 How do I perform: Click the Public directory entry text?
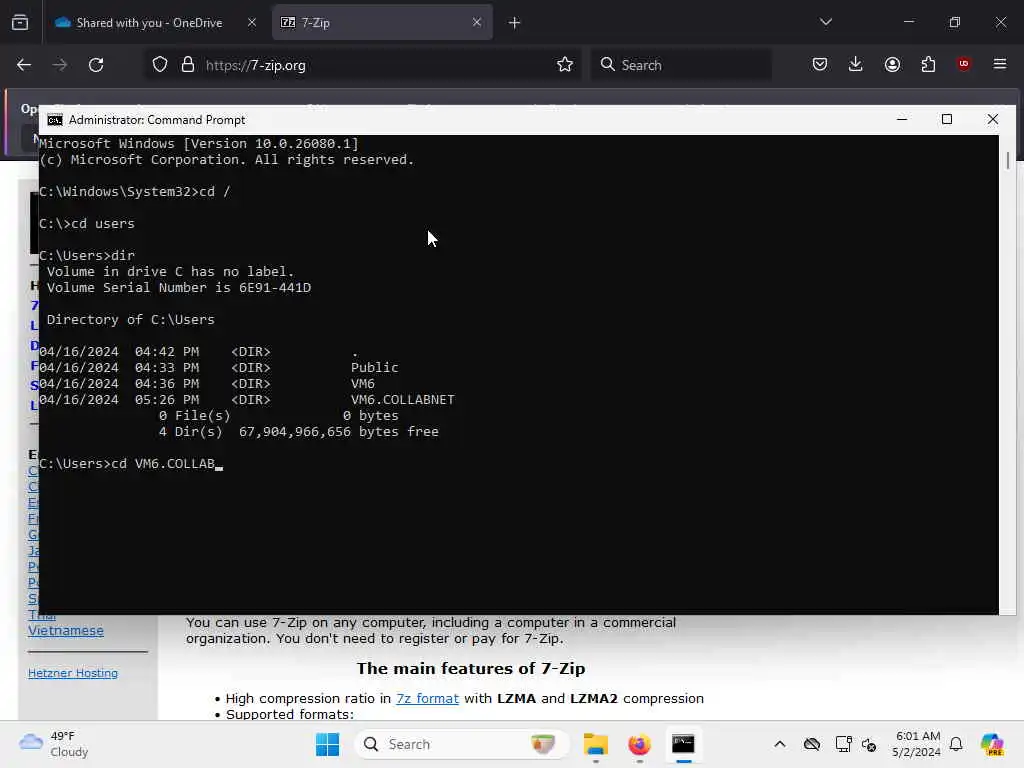[374, 368]
